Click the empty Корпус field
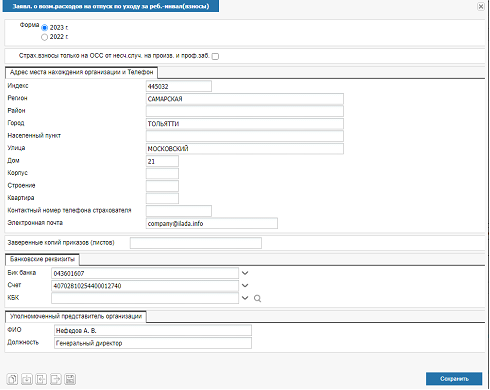Viewport: 490px width, 390px height. 162,174
